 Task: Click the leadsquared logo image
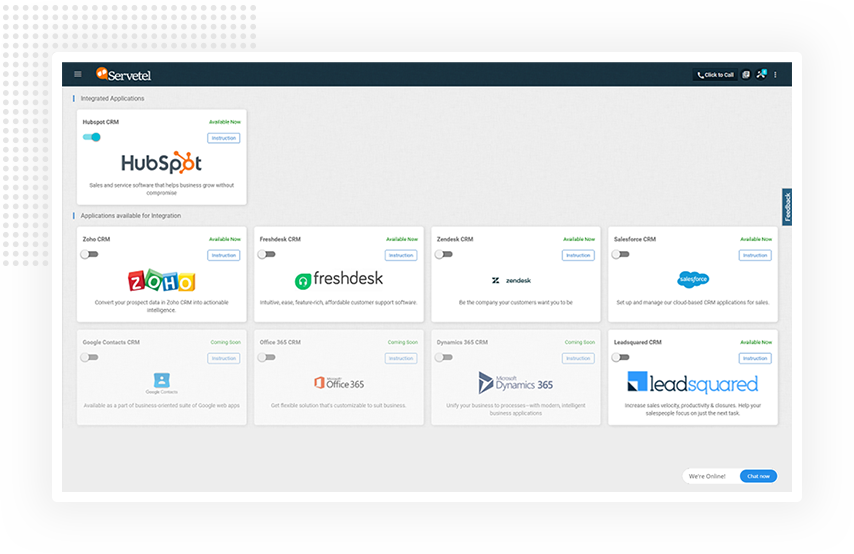click(692, 383)
